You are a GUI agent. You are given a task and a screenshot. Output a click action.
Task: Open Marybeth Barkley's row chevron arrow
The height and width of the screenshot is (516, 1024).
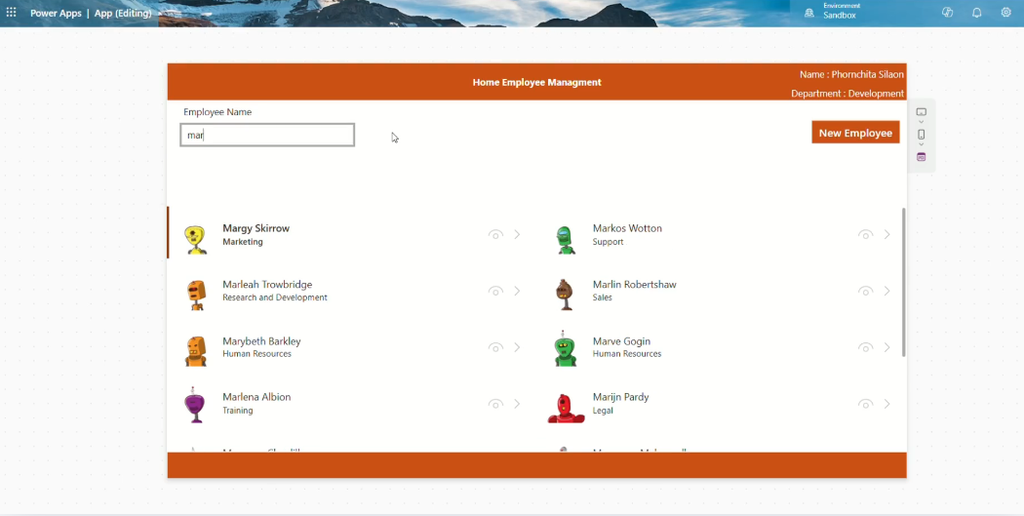tap(517, 347)
